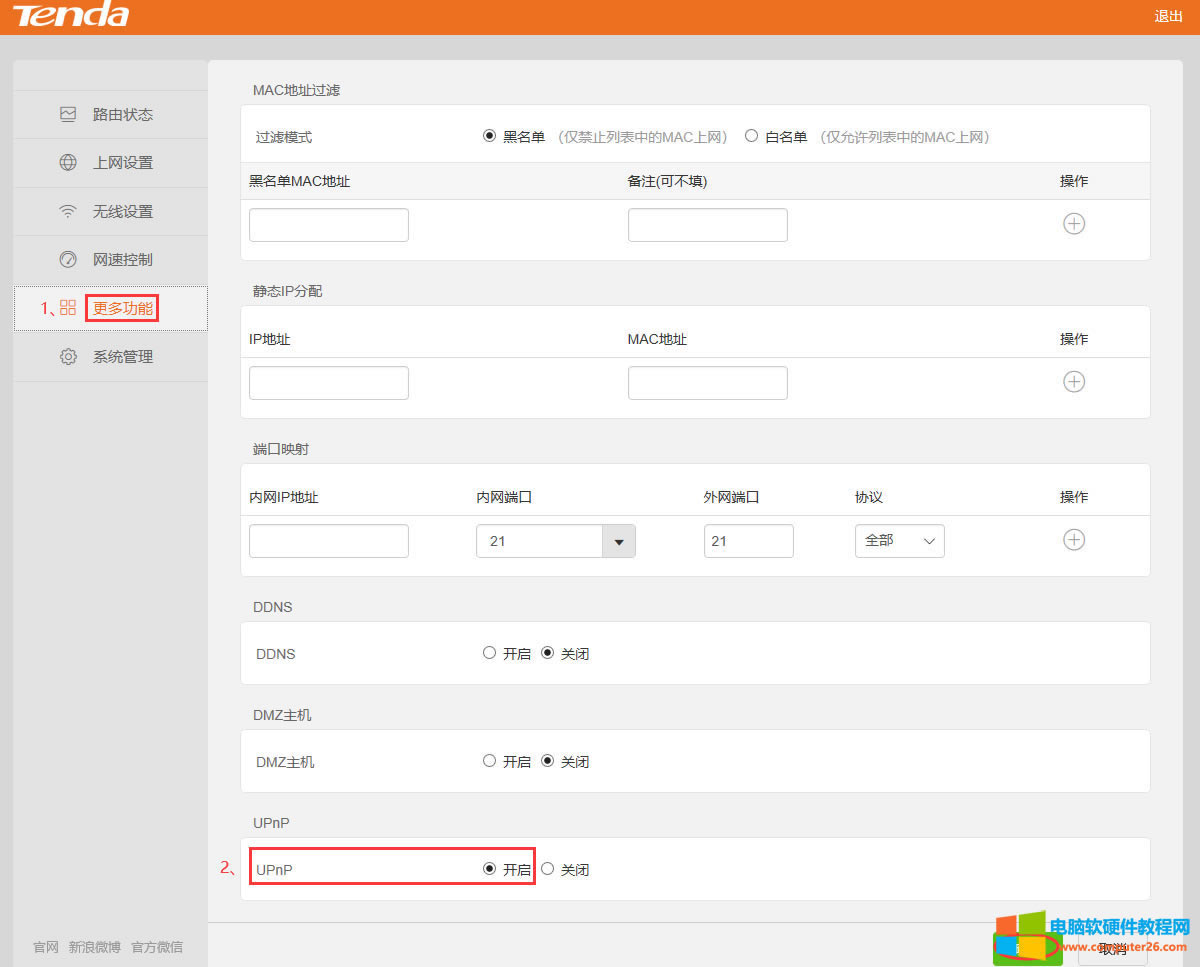Select the 更多功能 sidebar menu item

[121, 308]
